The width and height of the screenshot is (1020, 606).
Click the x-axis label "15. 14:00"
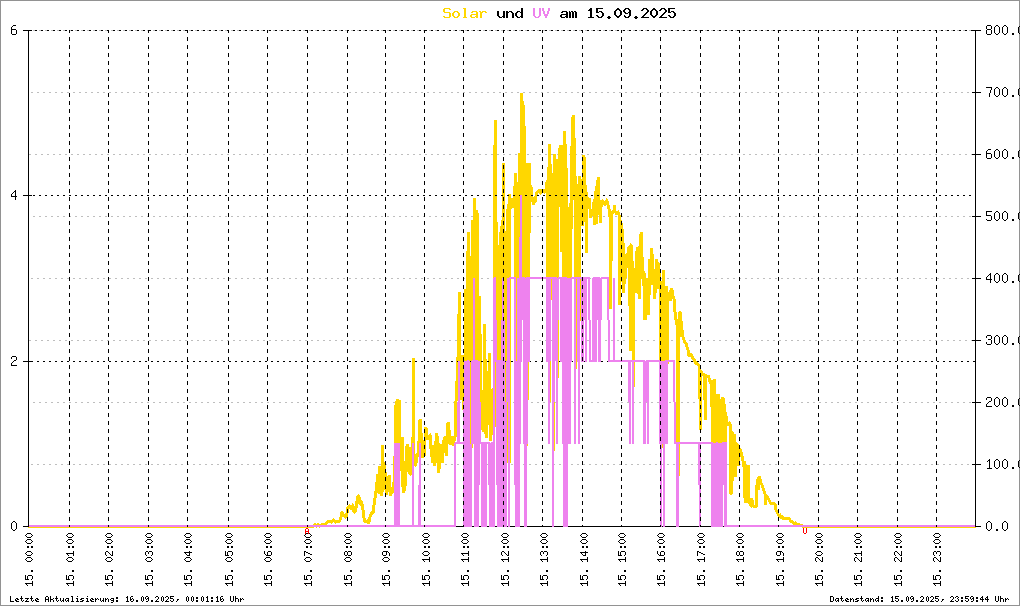tap(583, 560)
